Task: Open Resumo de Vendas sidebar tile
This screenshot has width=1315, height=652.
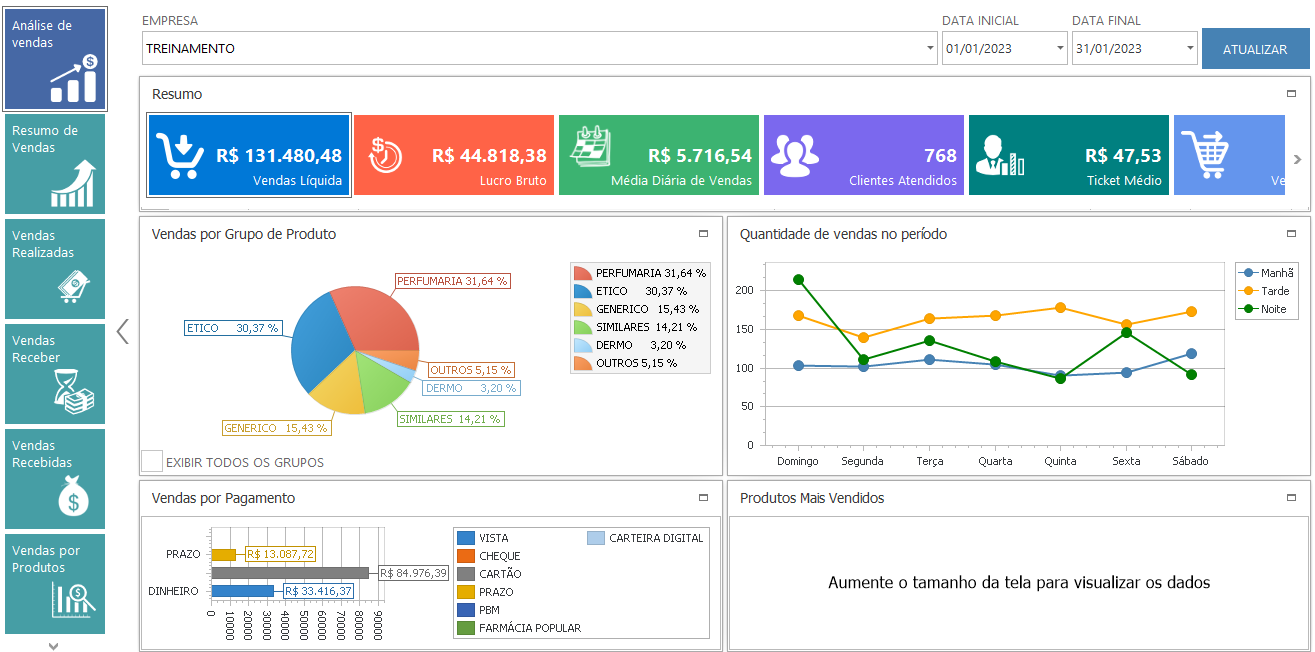Action: [x=55, y=163]
